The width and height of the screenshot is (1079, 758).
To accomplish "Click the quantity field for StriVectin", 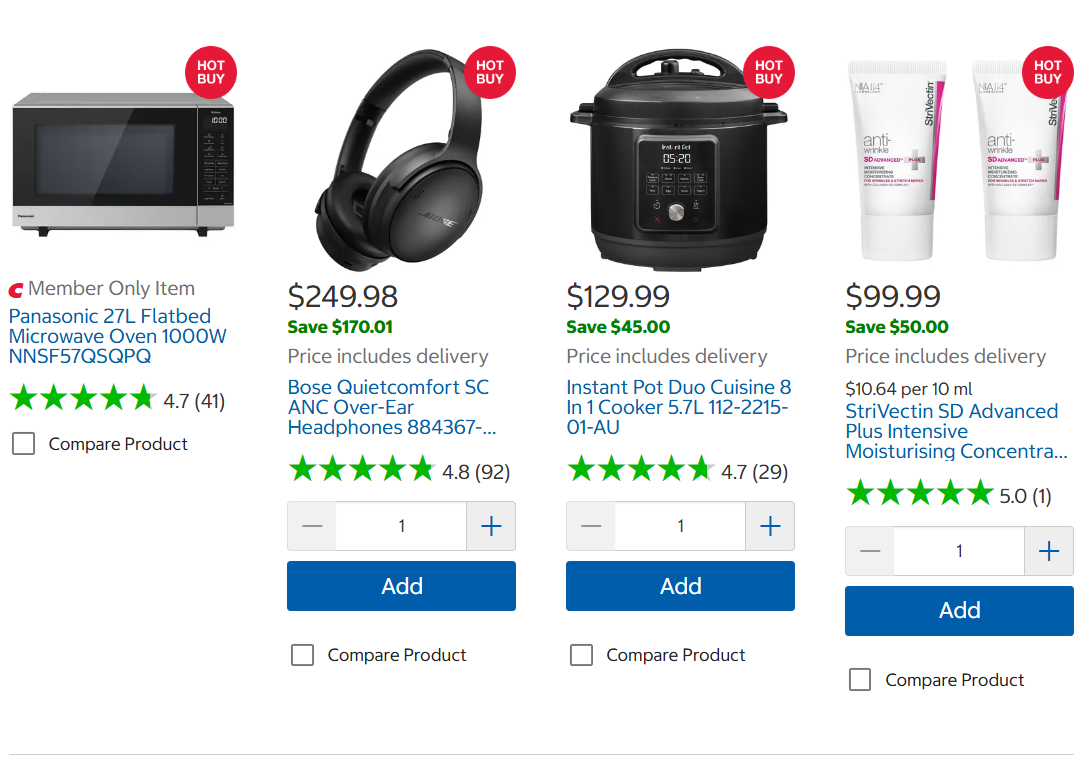I will [x=959, y=551].
